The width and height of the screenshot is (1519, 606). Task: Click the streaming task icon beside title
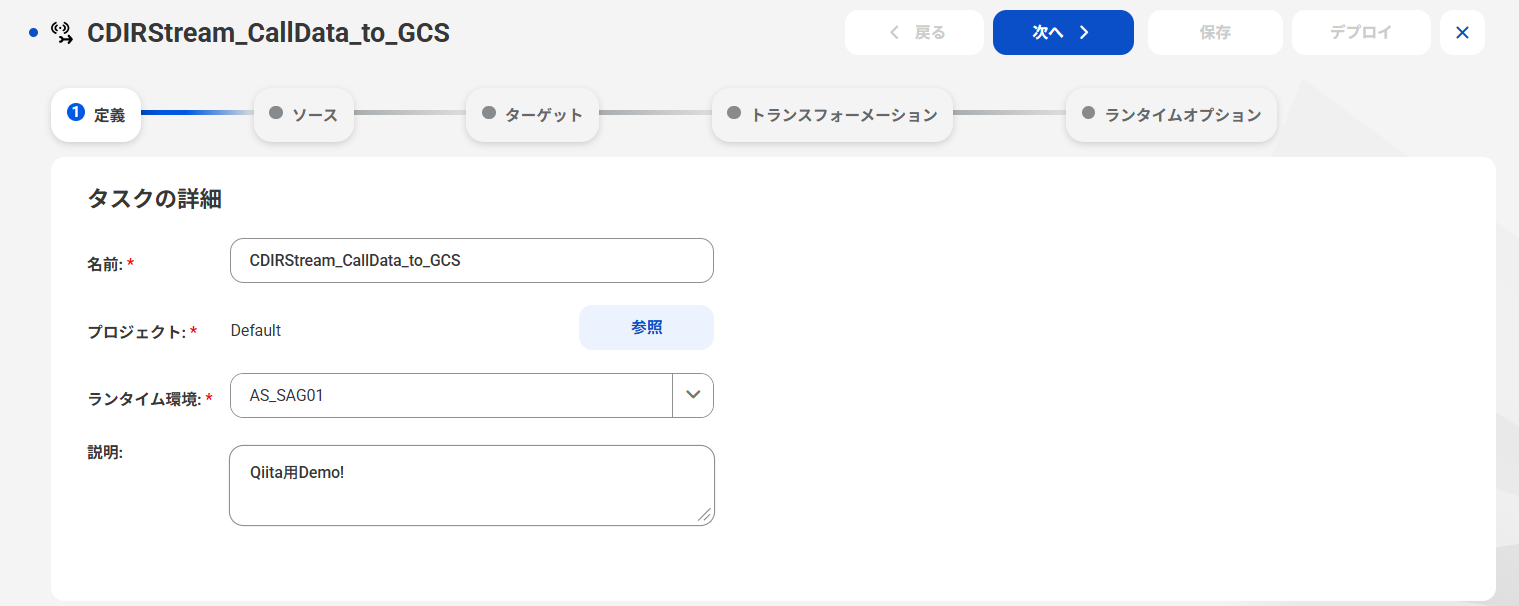click(62, 33)
